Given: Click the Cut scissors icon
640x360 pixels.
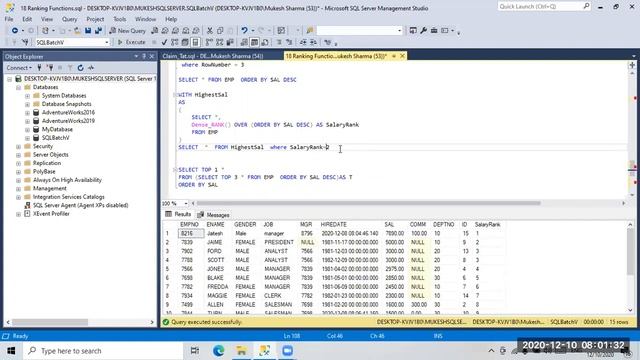Looking at the screenshot, I should (210, 31).
